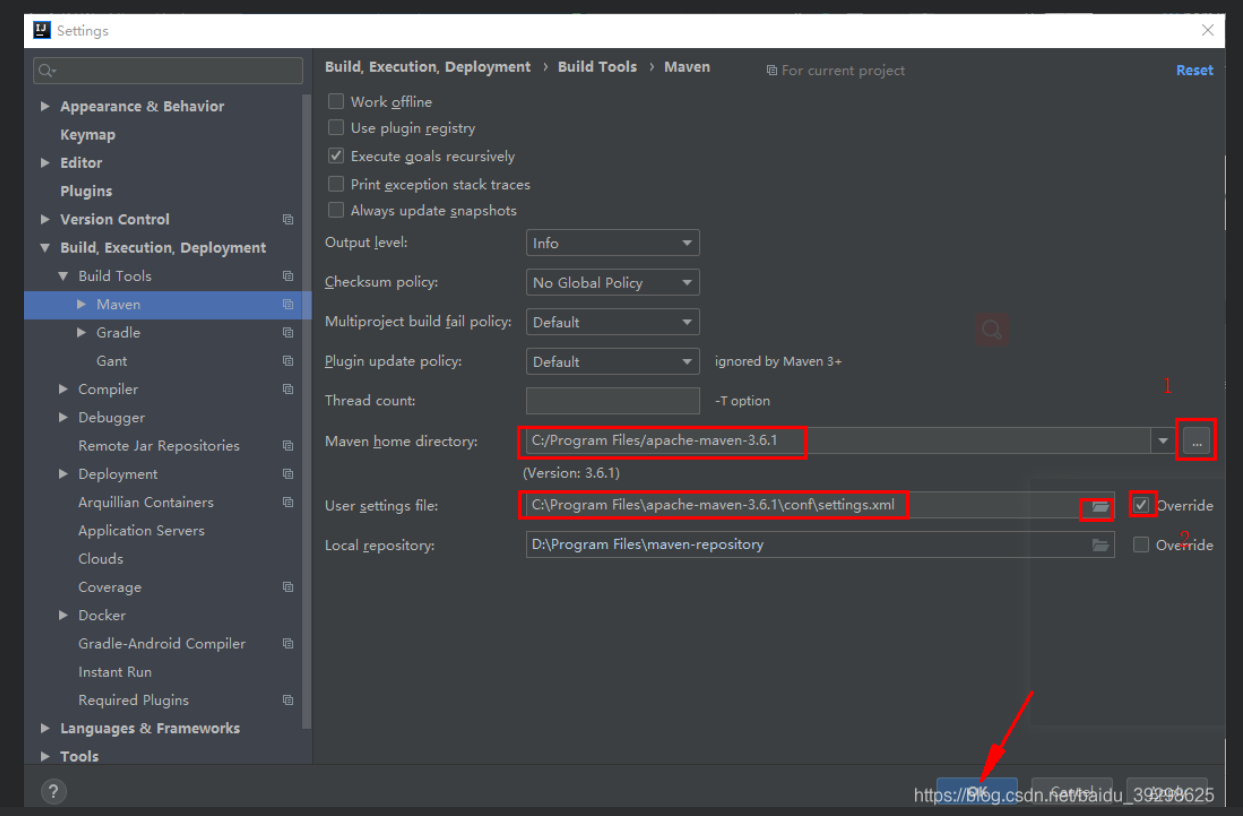
Task: Select Application Servers
Action: 141,530
